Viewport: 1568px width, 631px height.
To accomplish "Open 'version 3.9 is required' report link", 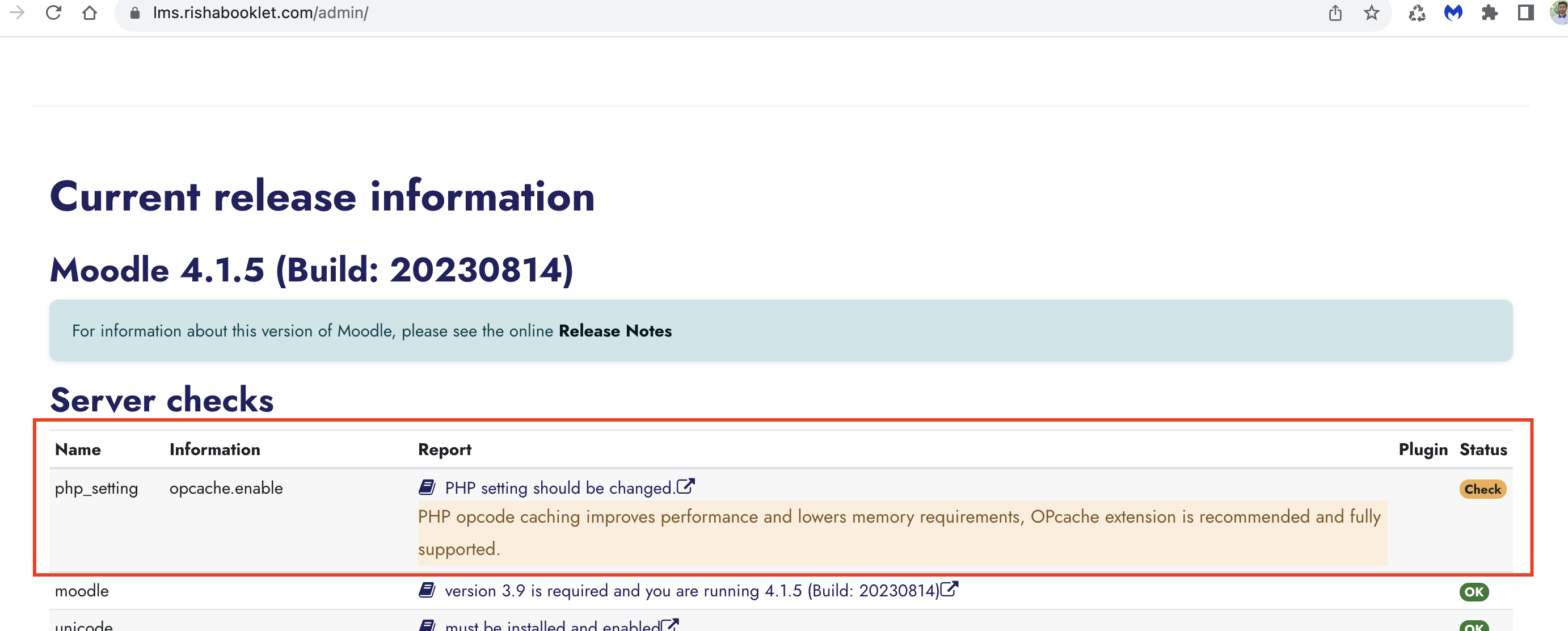I will [x=692, y=591].
